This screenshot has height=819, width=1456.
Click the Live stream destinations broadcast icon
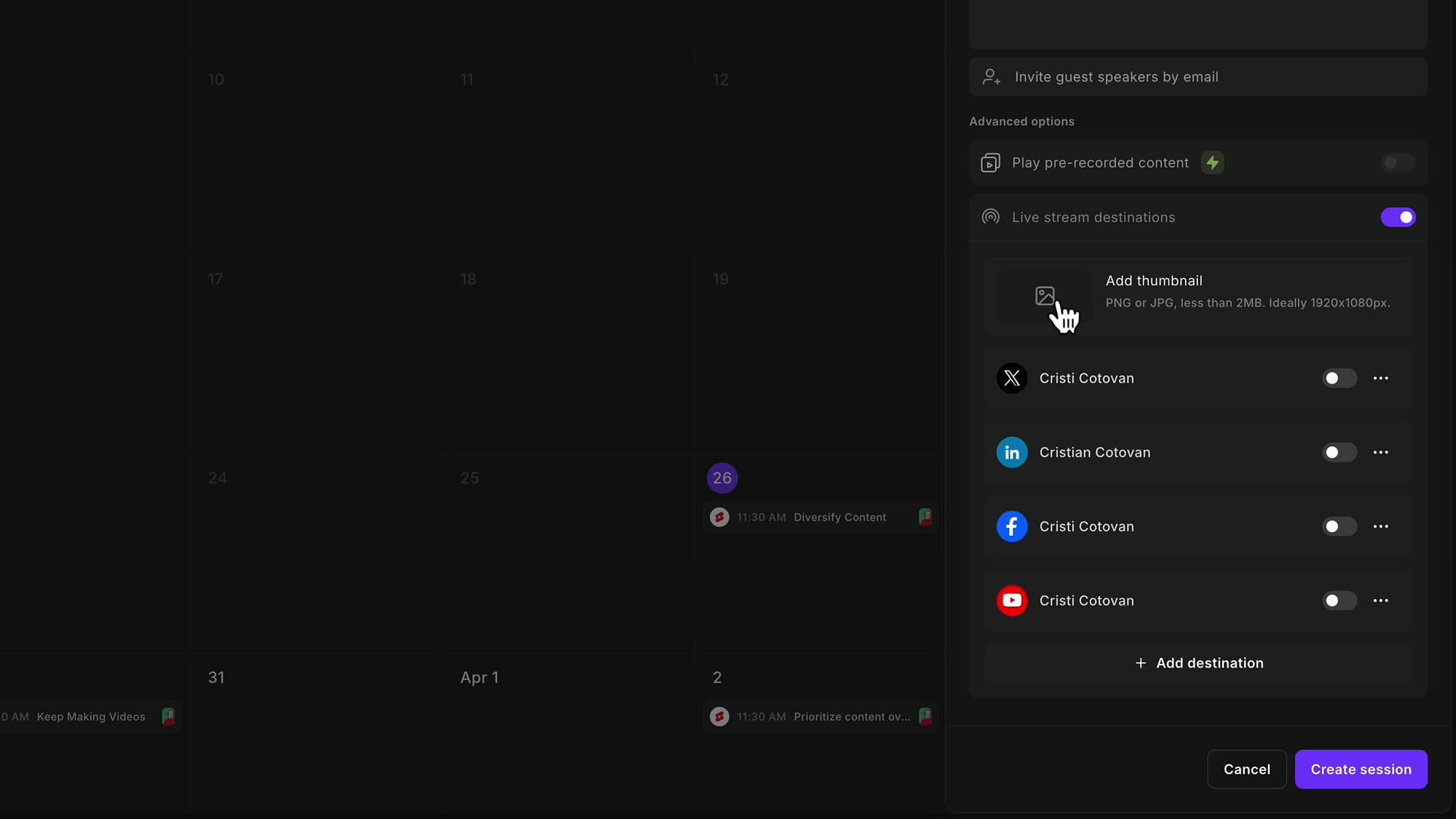(x=990, y=217)
